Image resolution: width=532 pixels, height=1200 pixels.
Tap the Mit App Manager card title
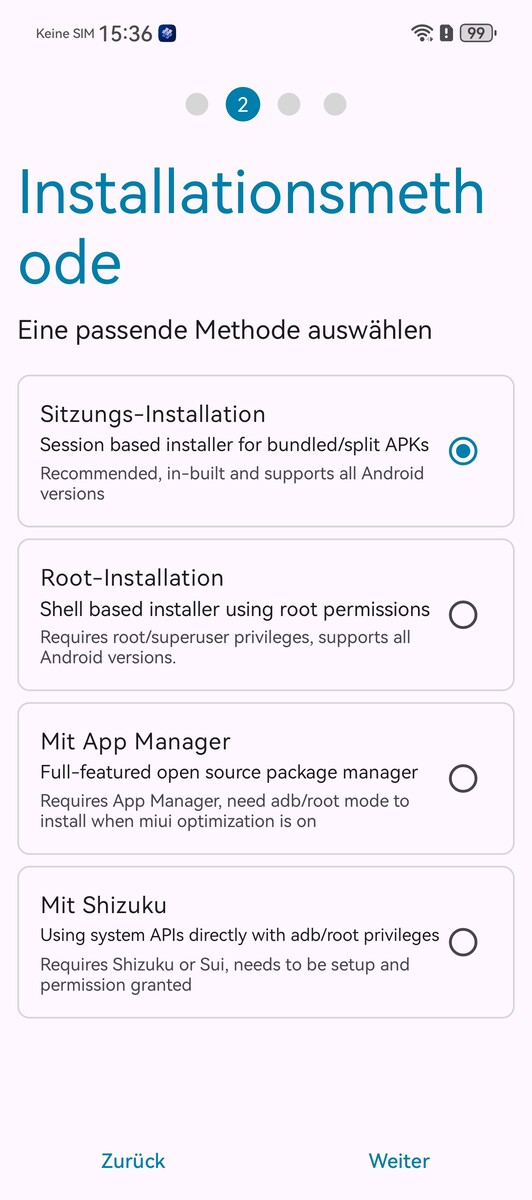136,742
